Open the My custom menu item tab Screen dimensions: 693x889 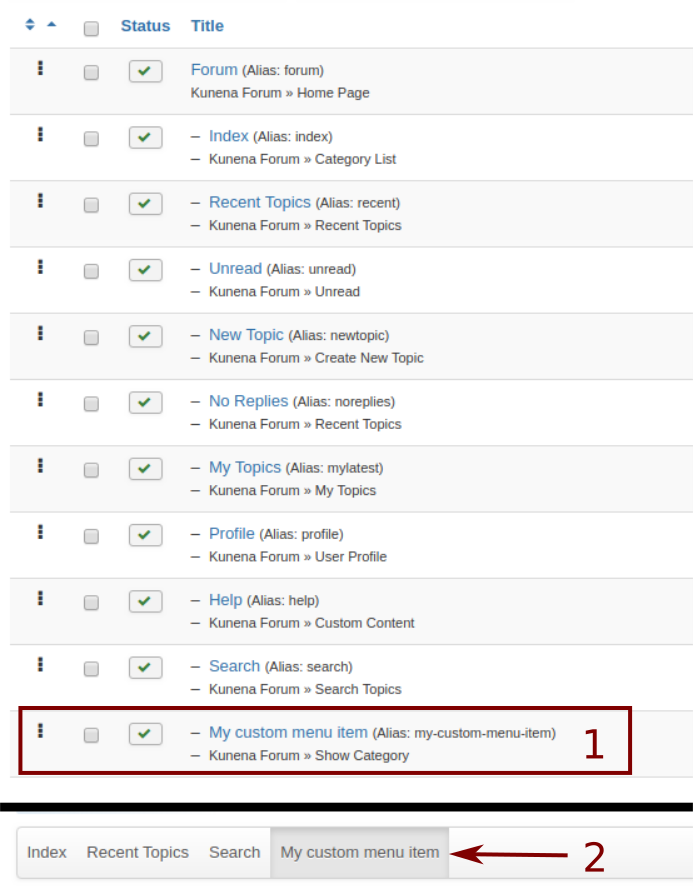coord(359,852)
